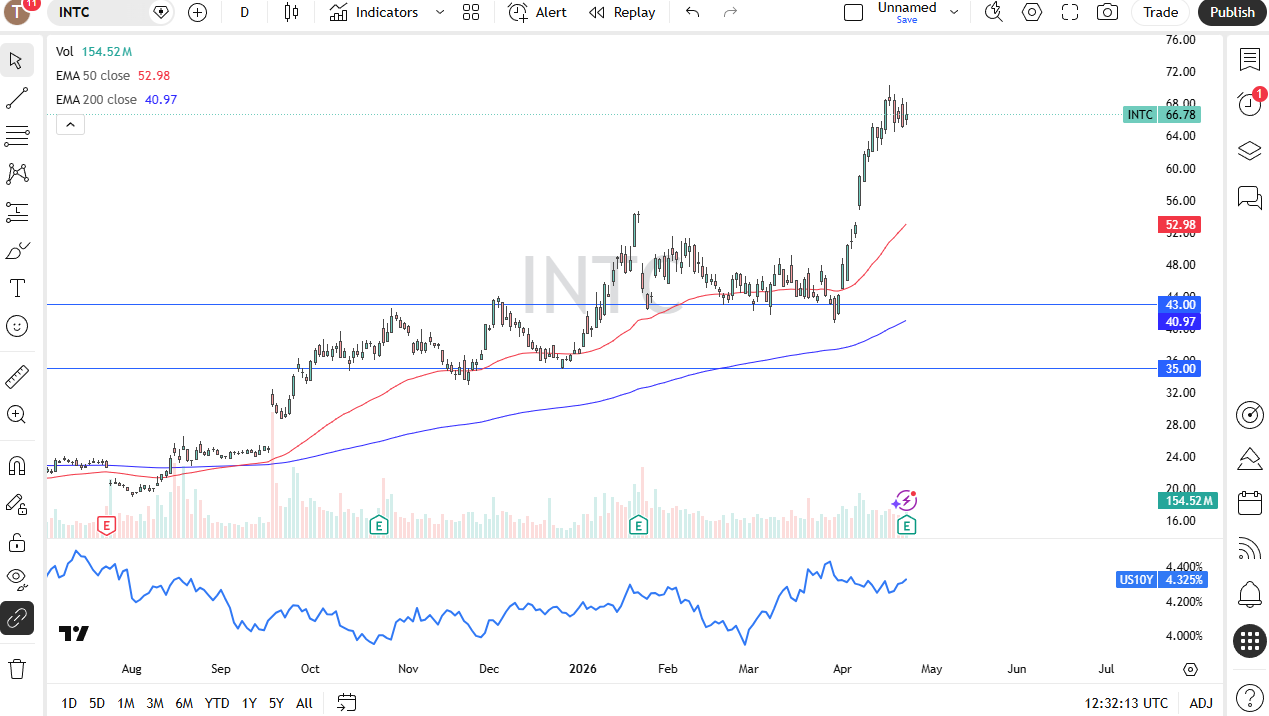The width and height of the screenshot is (1269, 716).
Task: Change the D time interval
Action: 245,12
